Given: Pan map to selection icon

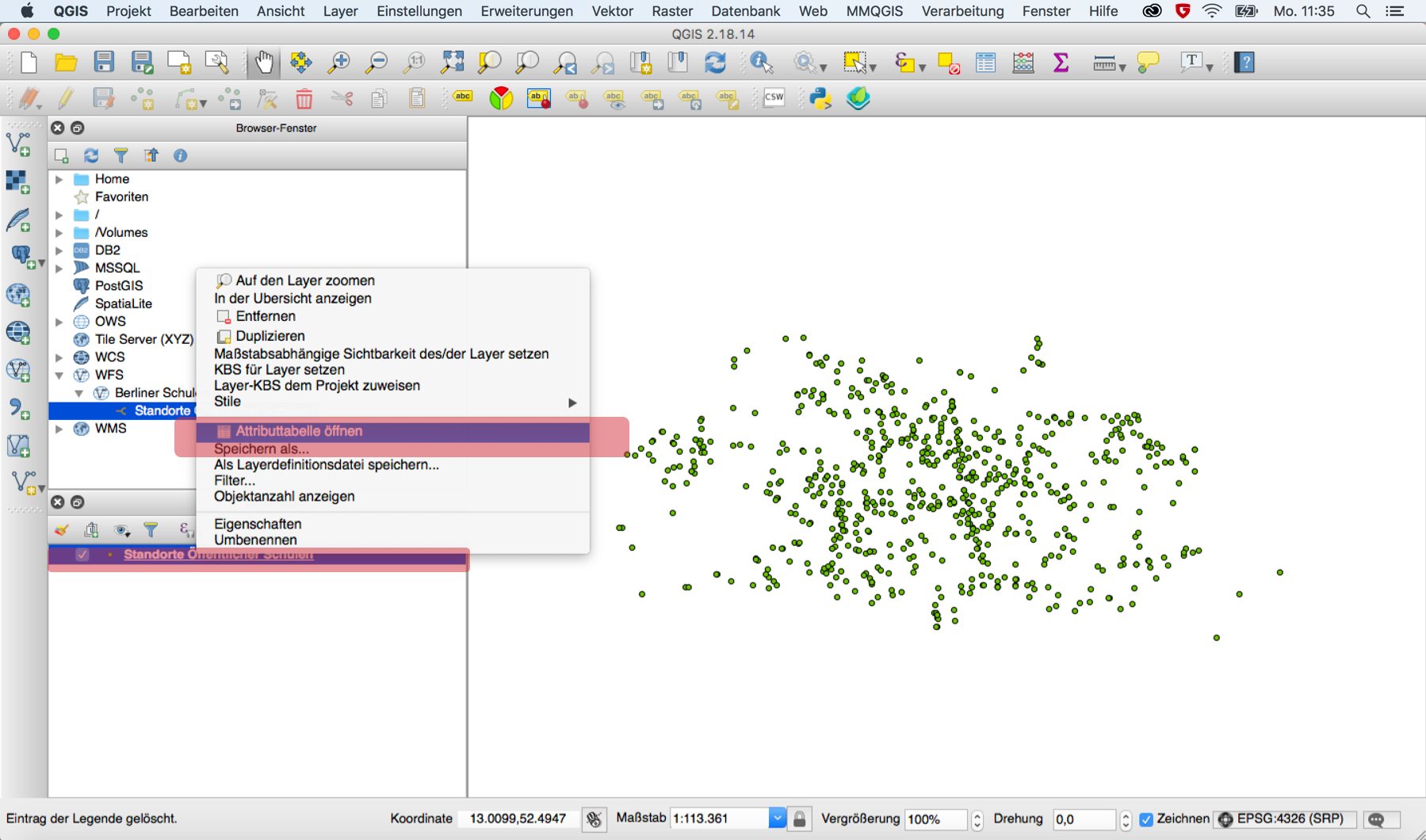Looking at the screenshot, I should pos(301,63).
